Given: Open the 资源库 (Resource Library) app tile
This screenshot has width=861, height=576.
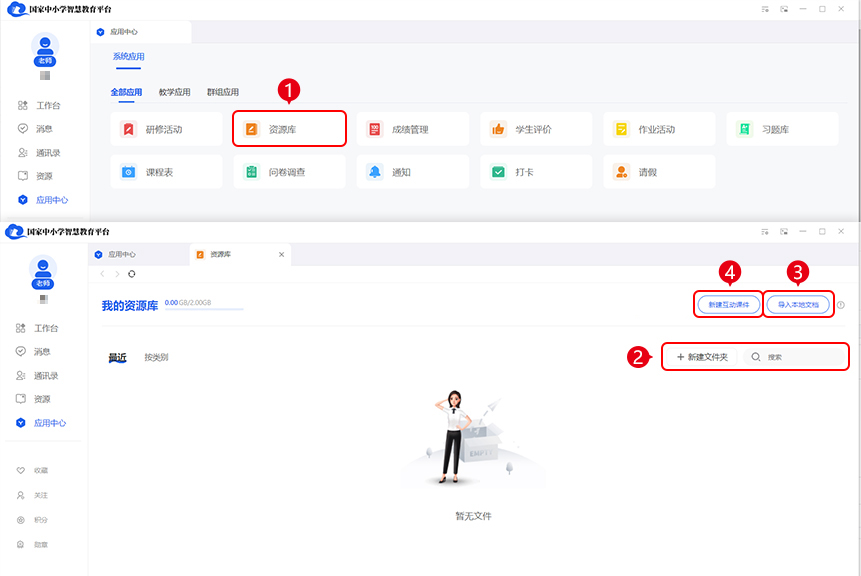Looking at the screenshot, I should (289, 129).
